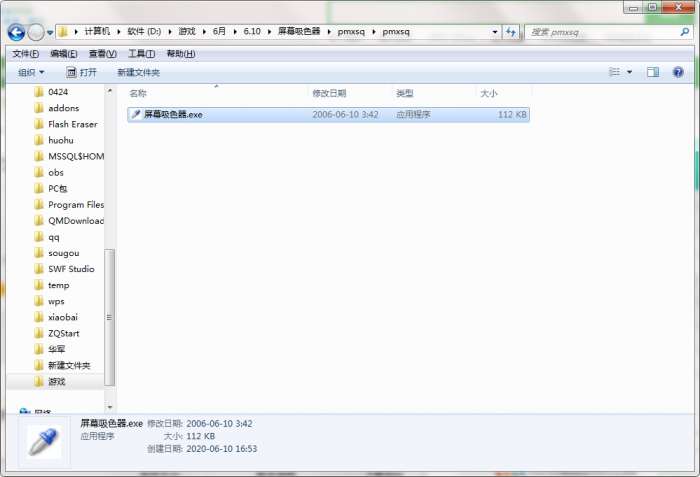Image resolution: width=700 pixels, height=477 pixels.
Task: Navigate to 游戏 in the address bar
Action: (x=187, y=31)
